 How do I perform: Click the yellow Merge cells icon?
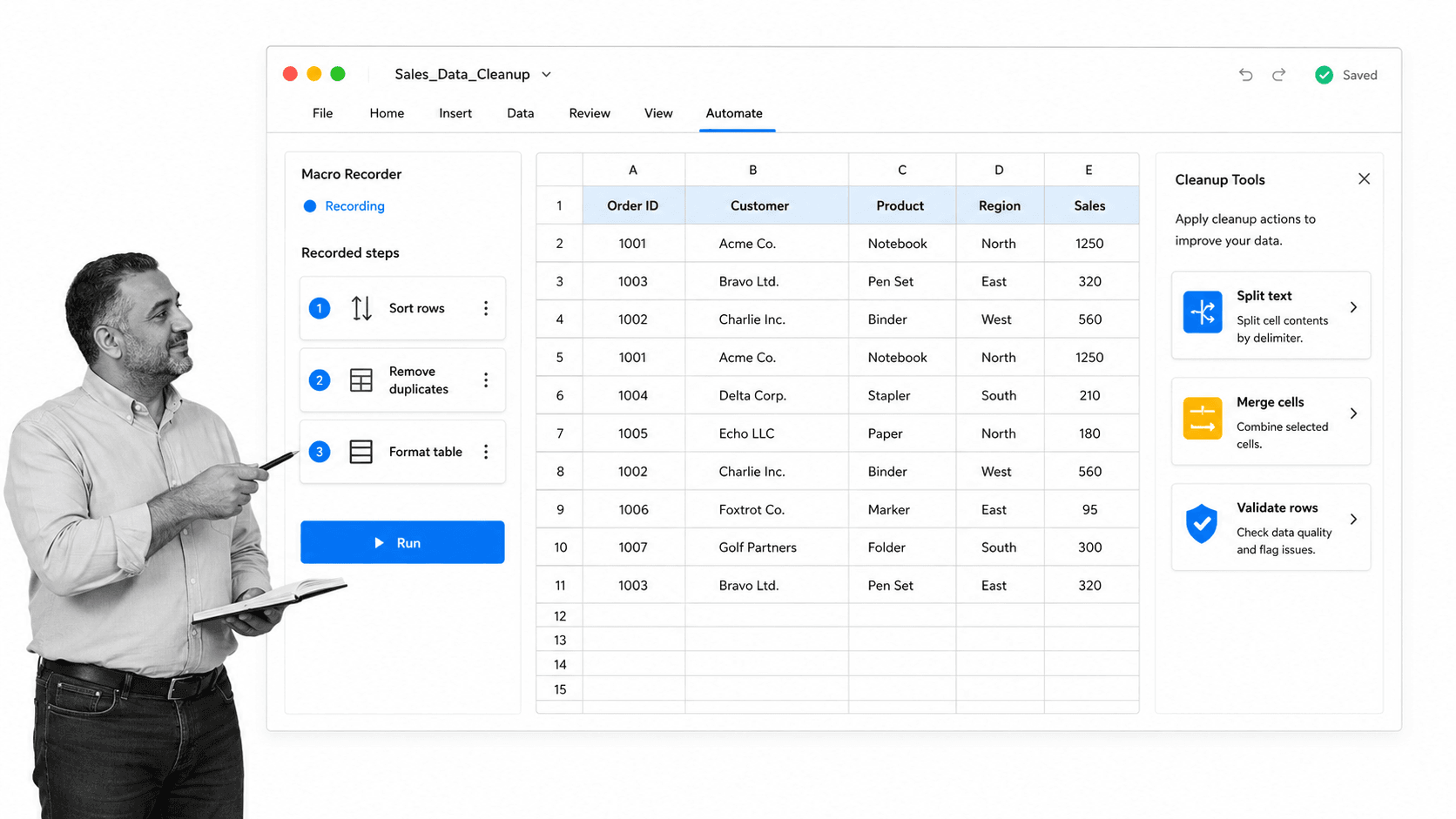pos(1203,418)
